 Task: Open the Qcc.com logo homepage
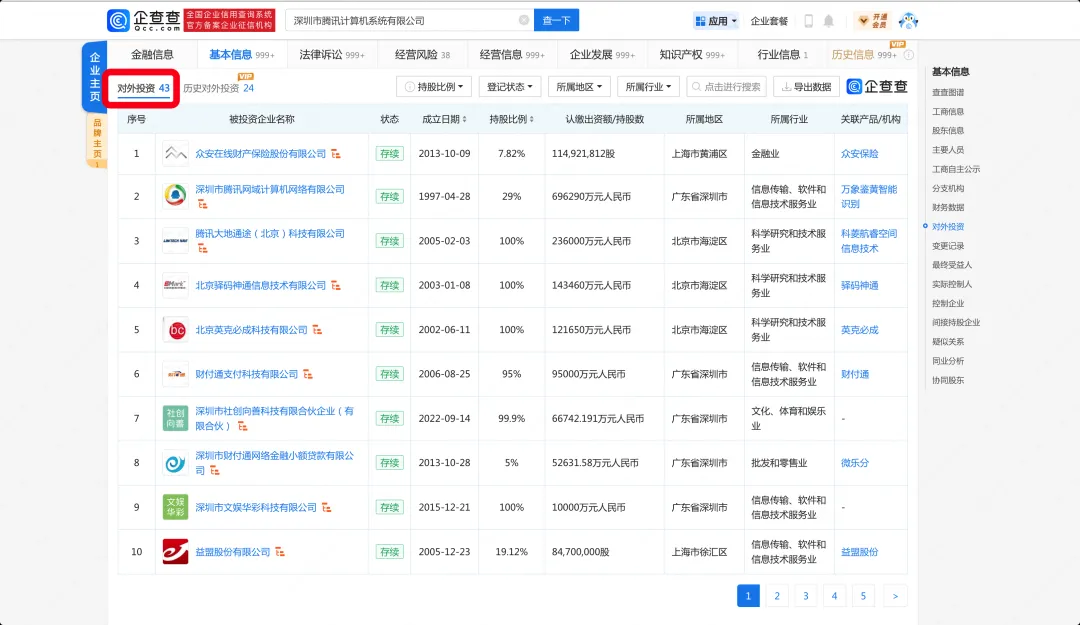[x=143, y=21]
